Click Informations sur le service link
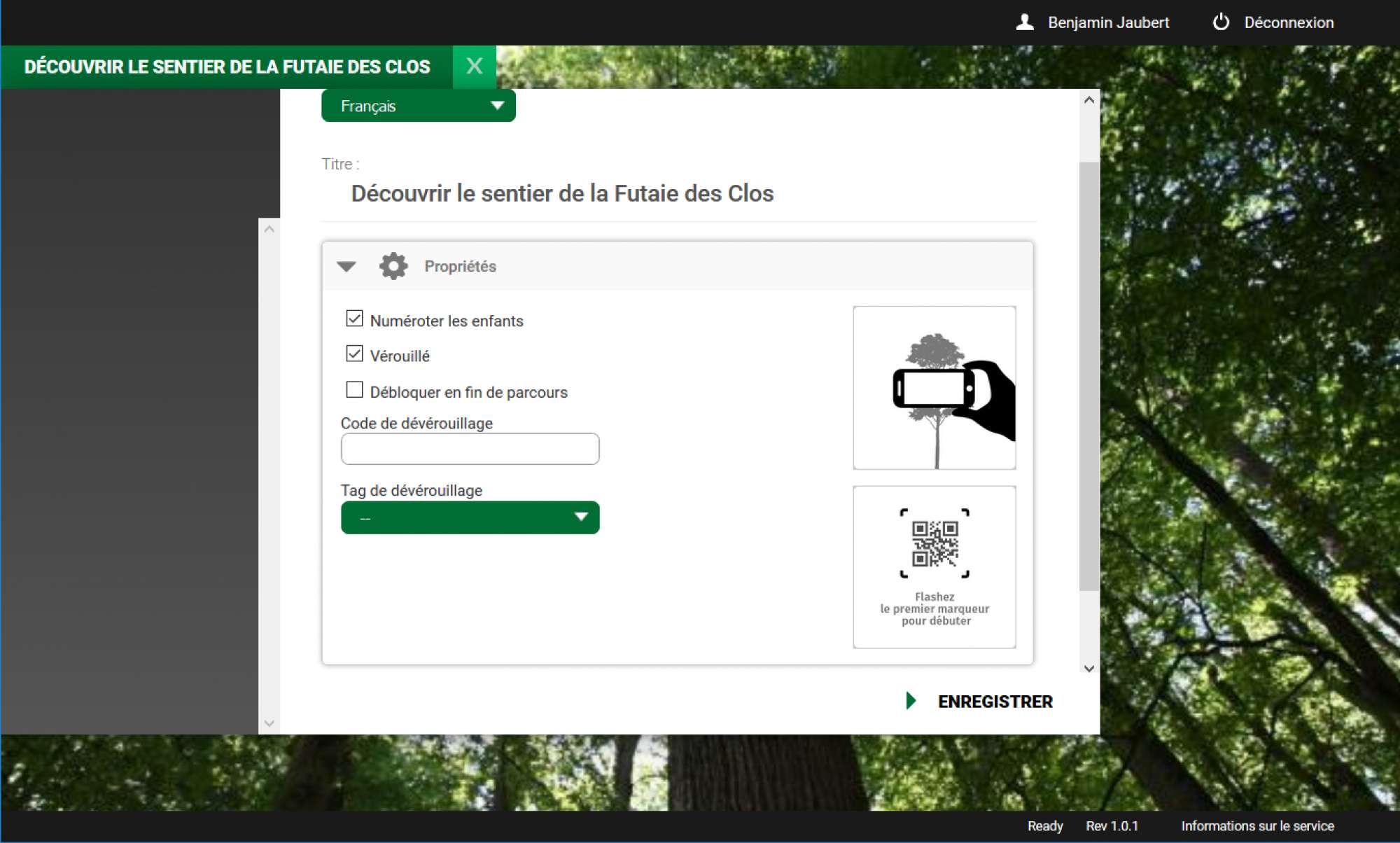 (1257, 826)
